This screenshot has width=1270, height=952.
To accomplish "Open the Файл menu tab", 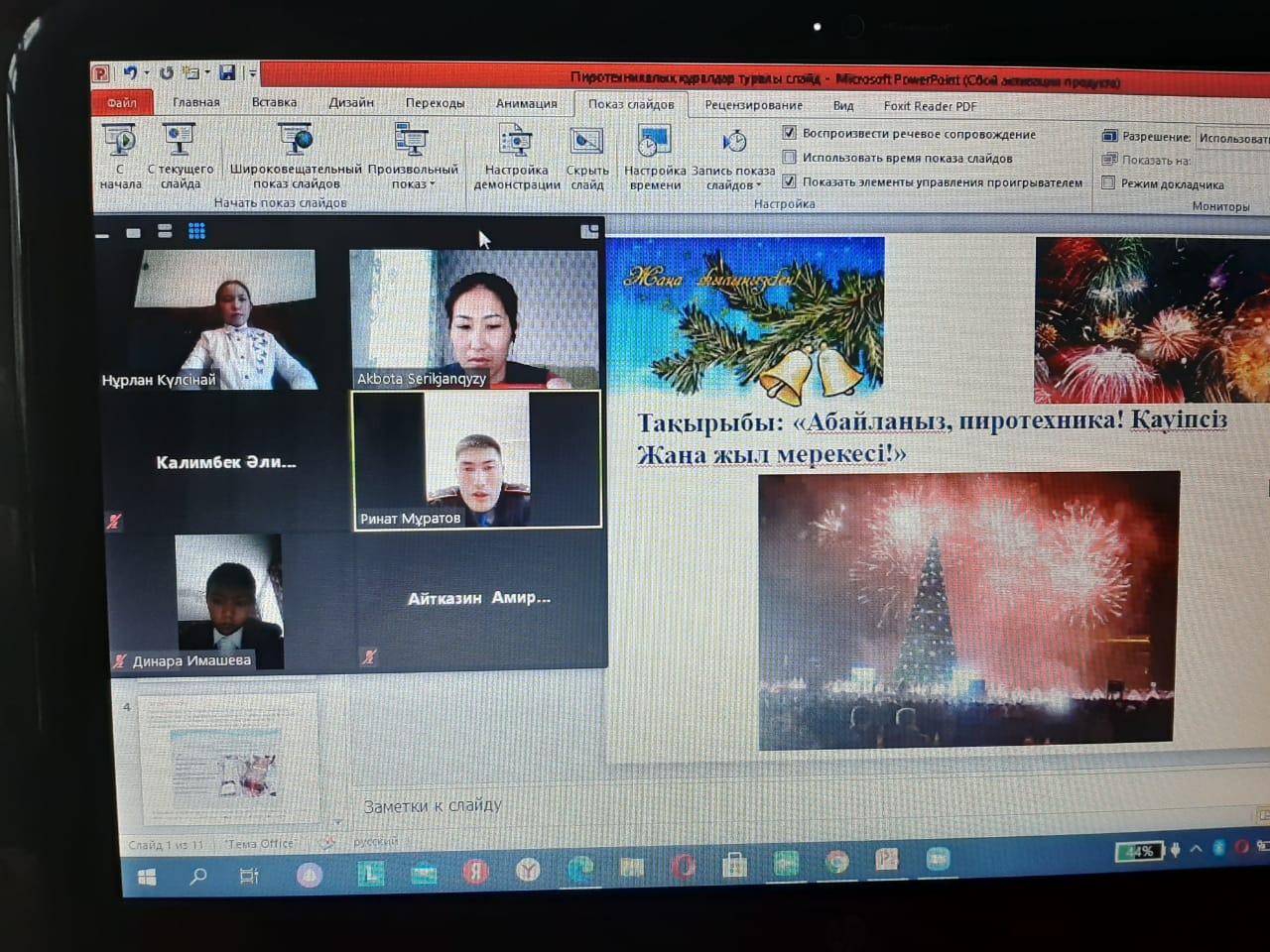I will pyautogui.click(x=122, y=103).
